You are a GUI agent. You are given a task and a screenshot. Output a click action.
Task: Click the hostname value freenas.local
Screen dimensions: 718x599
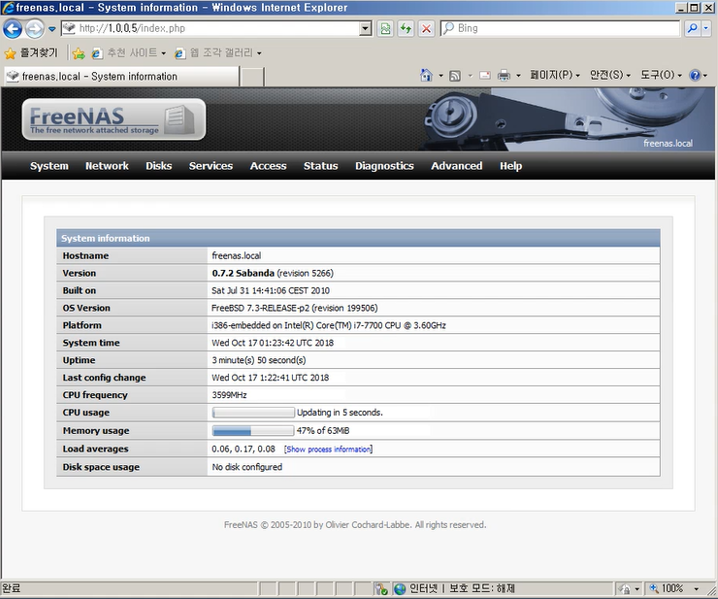coord(236,256)
